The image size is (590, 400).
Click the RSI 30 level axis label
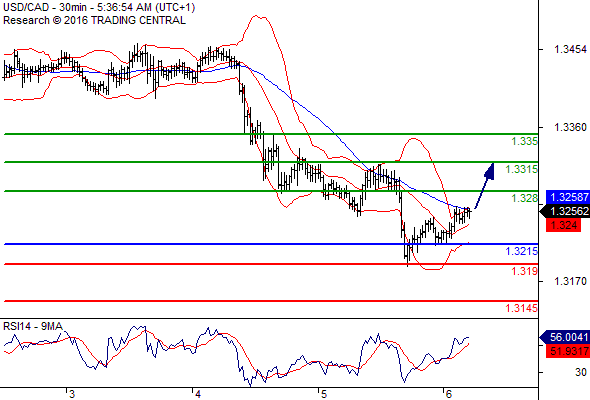pos(581,372)
